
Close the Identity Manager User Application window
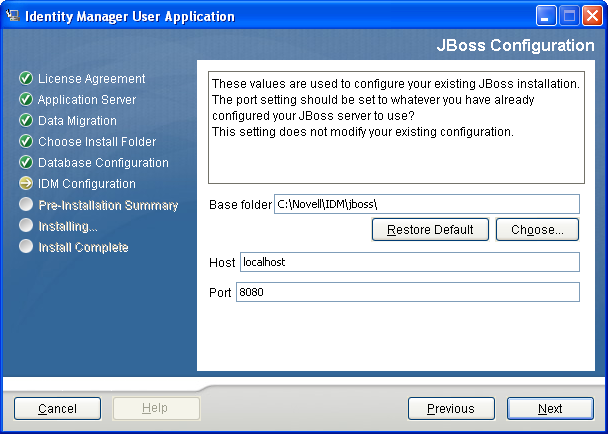(x=592, y=16)
